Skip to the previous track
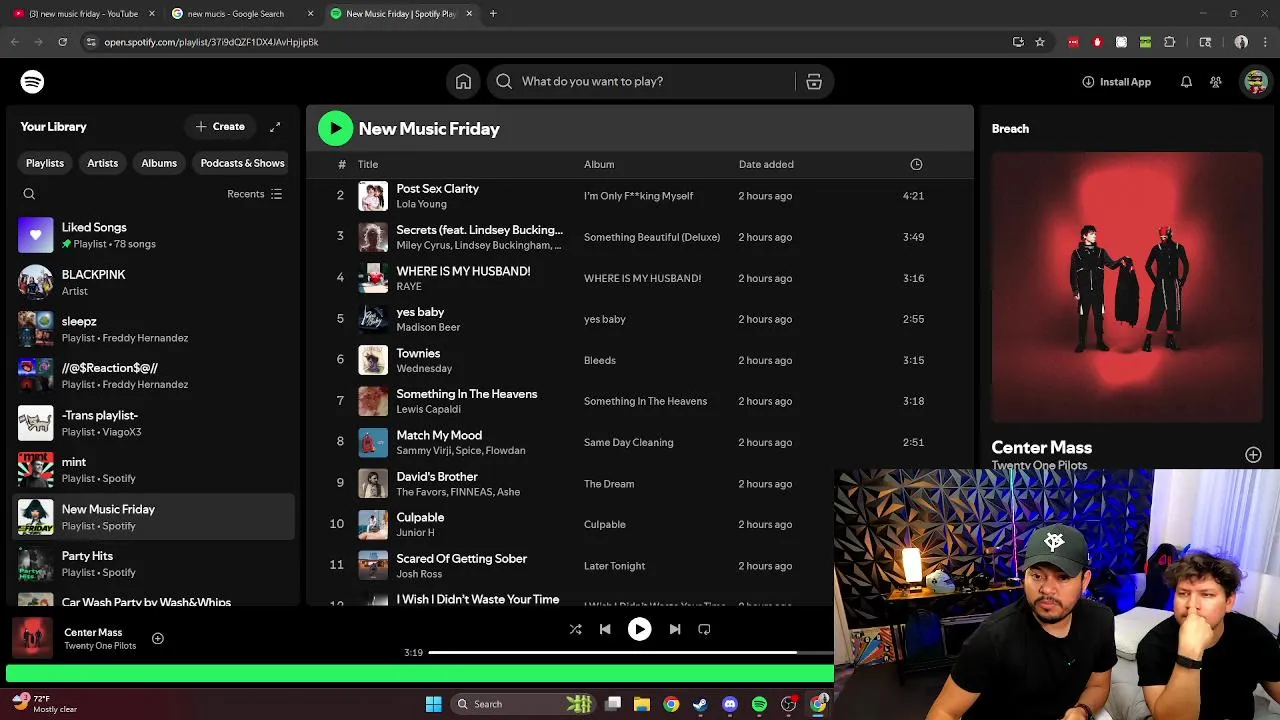1280x720 pixels. [605, 629]
